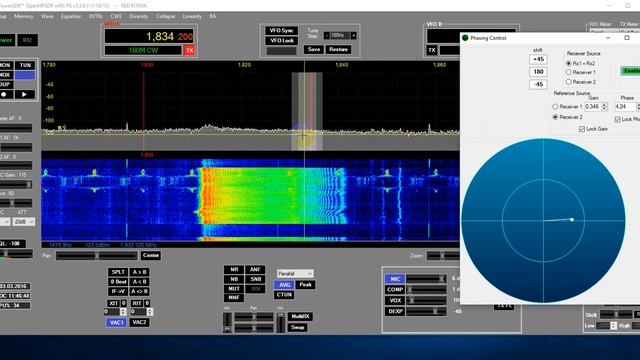Toggle the NB noise blanker button
This screenshot has height=360, width=640.
tap(234, 279)
